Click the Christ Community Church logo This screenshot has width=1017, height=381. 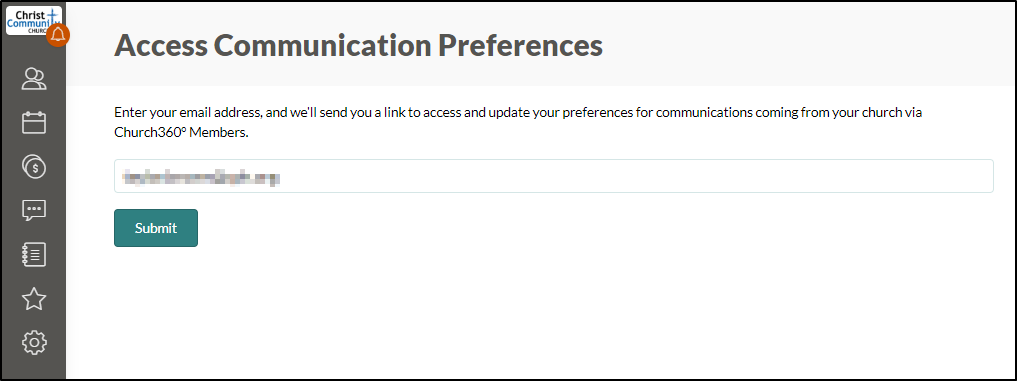pos(34,20)
